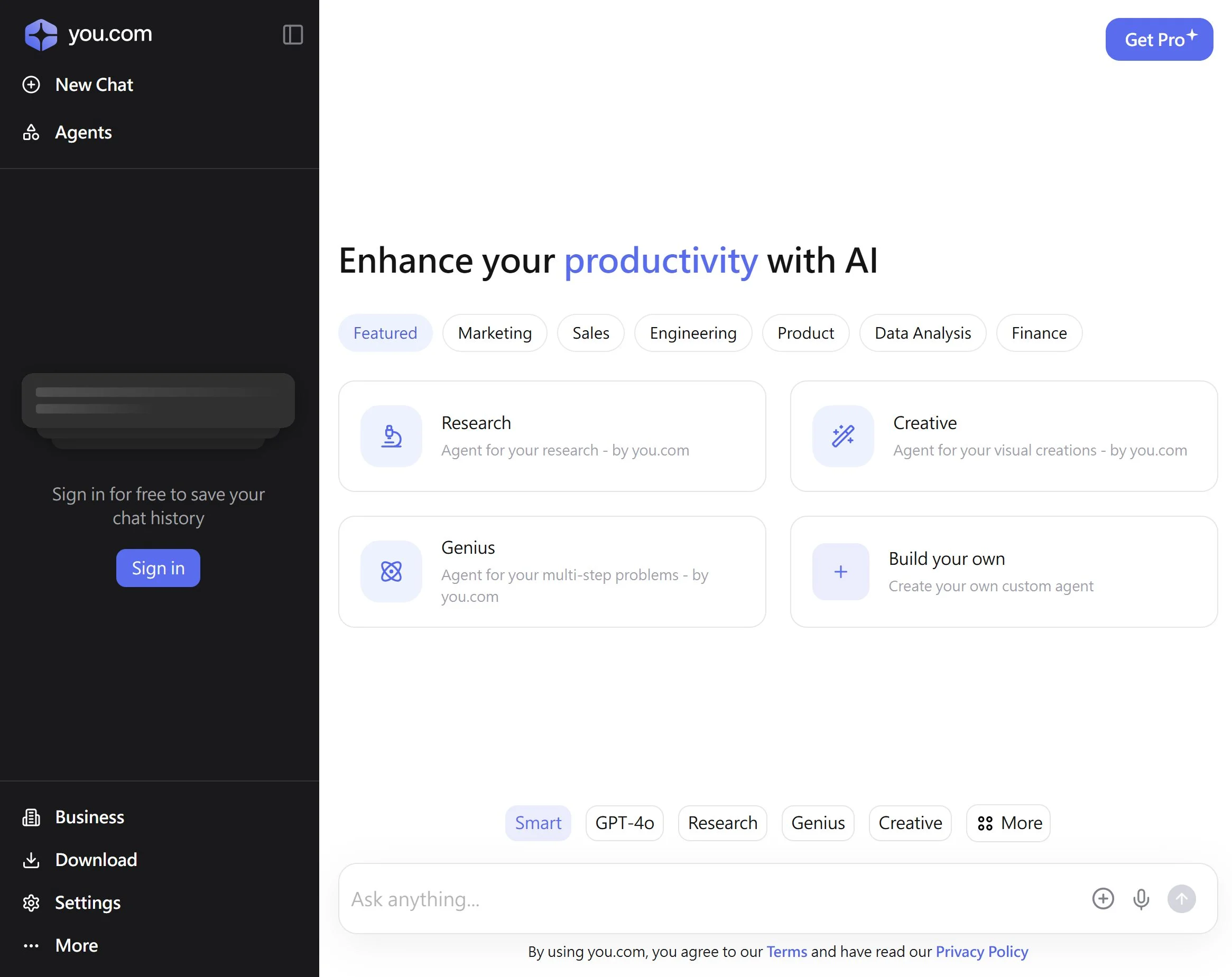Screen dimensions: 1232x977
Task: Collapse the sidebar panel icon
Action: pos(293,35)
